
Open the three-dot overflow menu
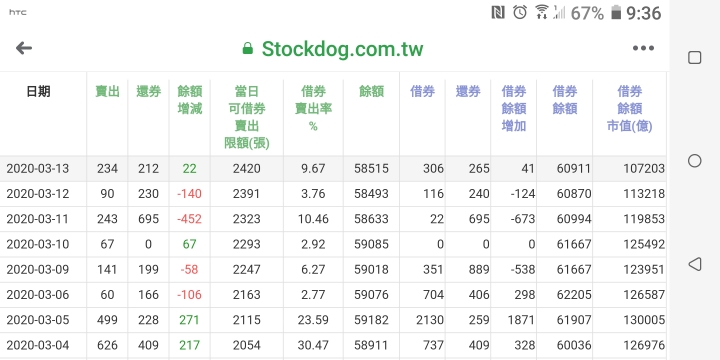tap(643, 48)
